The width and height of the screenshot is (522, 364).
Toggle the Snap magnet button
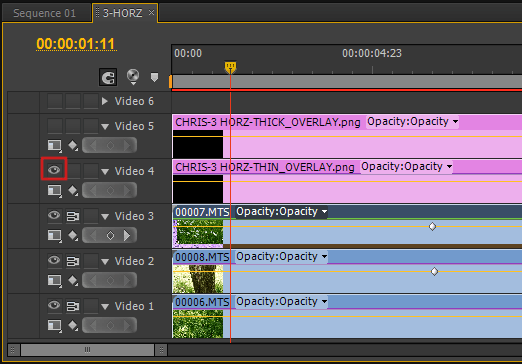pyautogui.click(x=108, y=77)
